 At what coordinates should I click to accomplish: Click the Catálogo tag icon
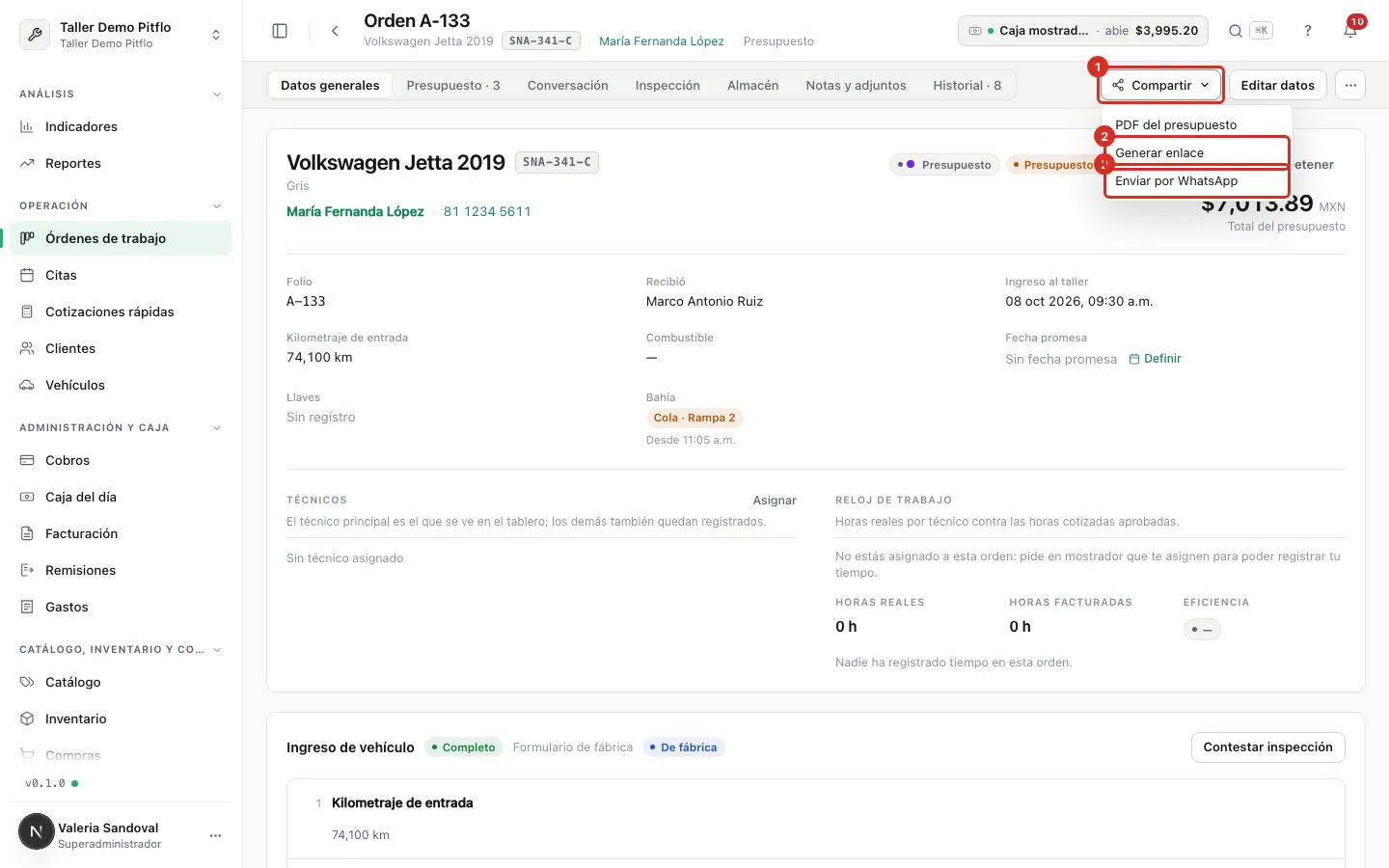(27, 682)
